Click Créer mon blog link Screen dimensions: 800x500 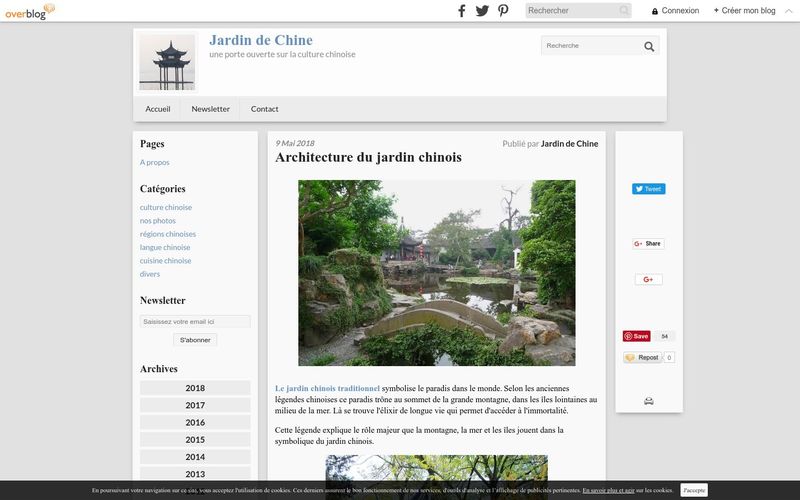pos(744,11)
